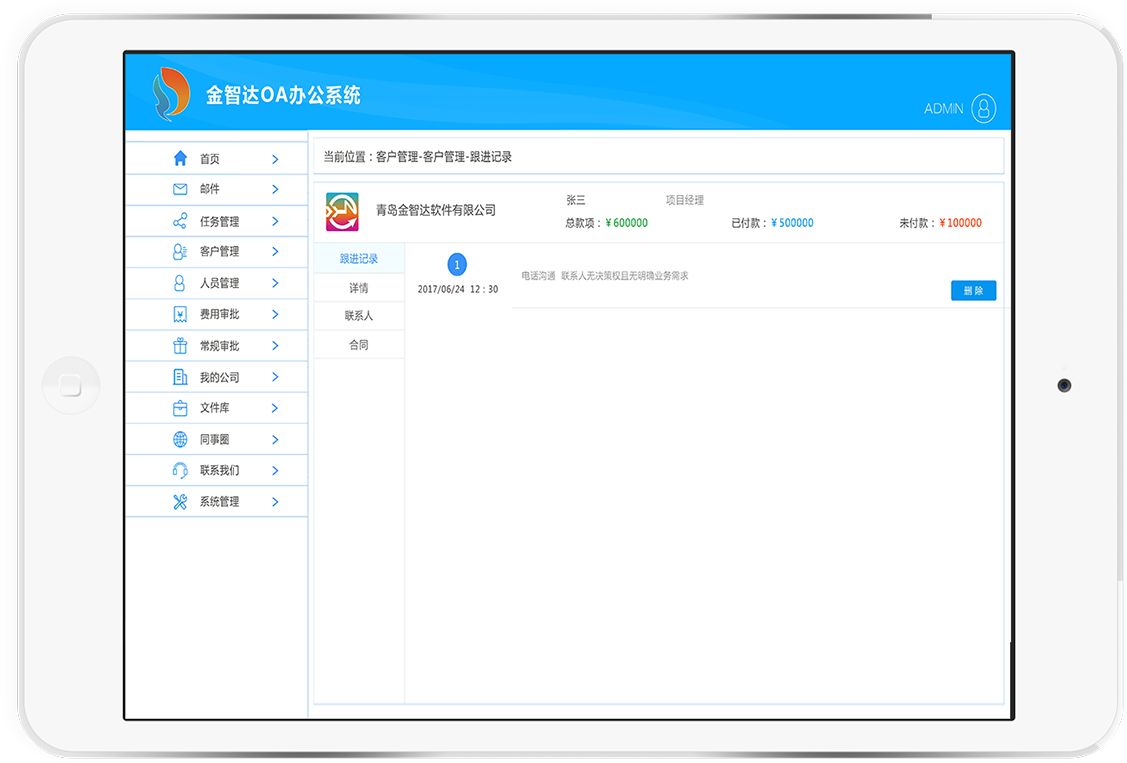This screenshot has height=763, width=1127.
Task: Click the company logo thumbnail
Action: 342,212
